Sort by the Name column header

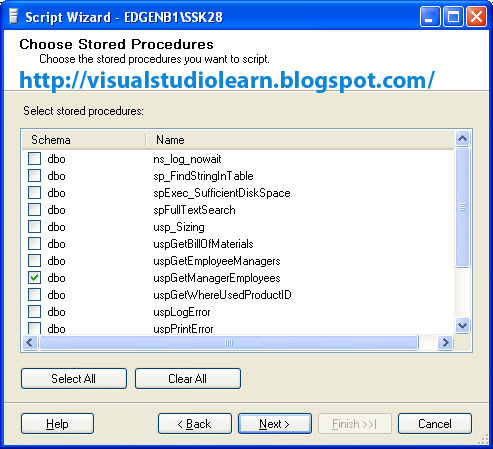click(300, 140)
